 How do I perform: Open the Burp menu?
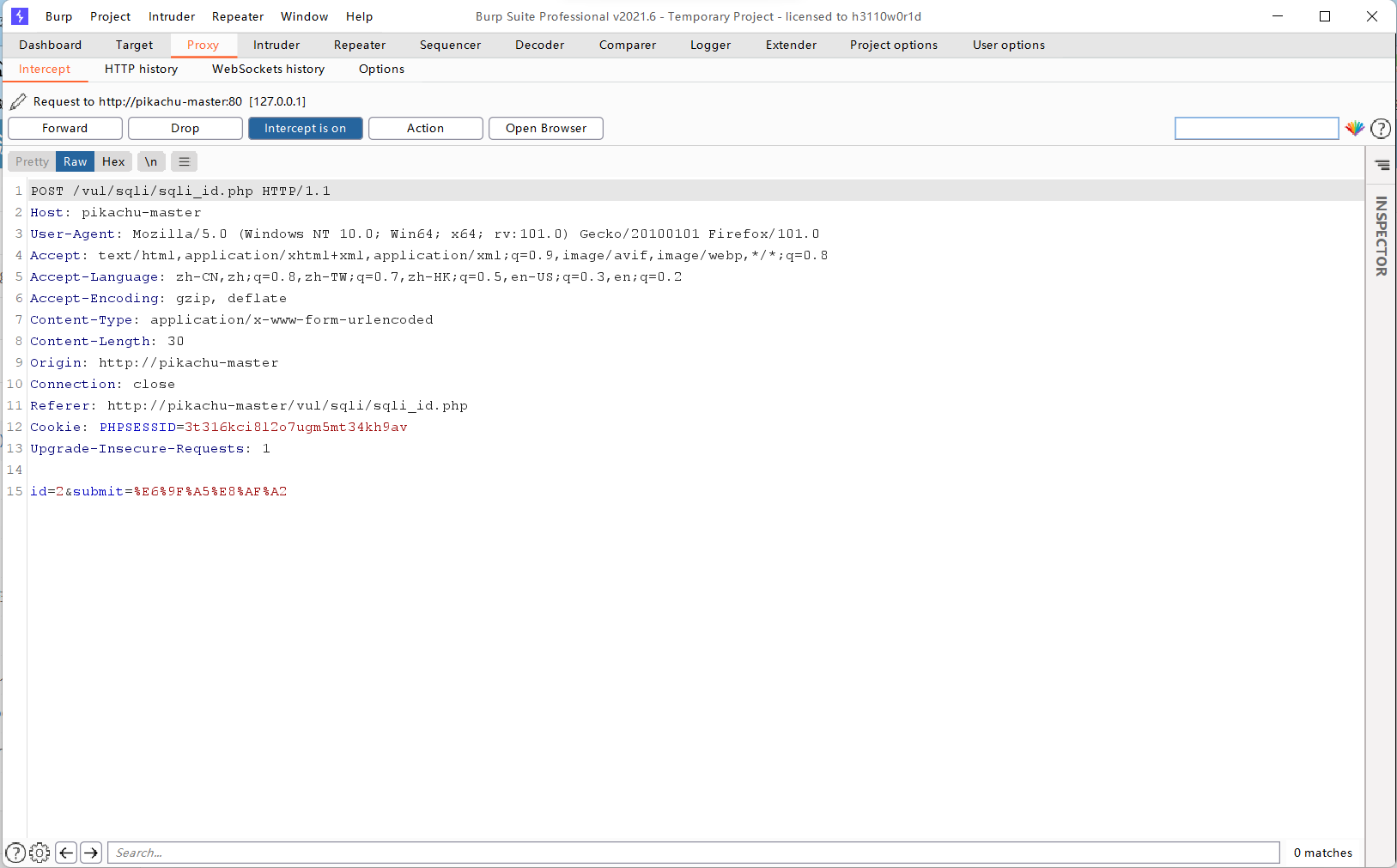click(x=59, y=16)
